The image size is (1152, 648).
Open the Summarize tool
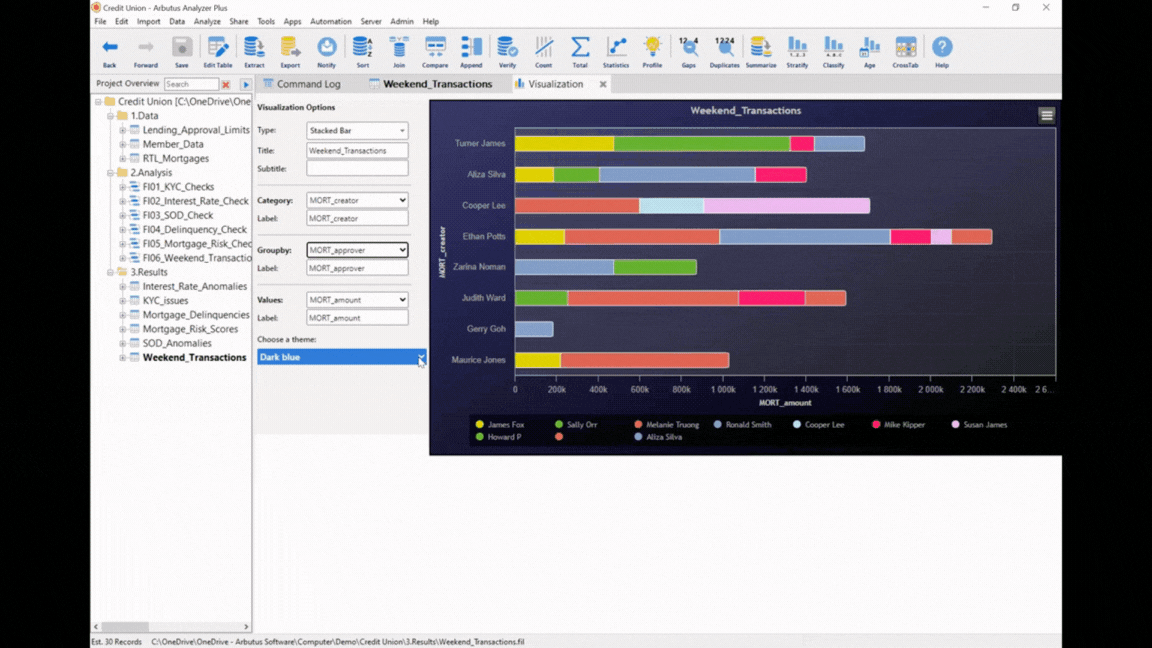point(760,50)
